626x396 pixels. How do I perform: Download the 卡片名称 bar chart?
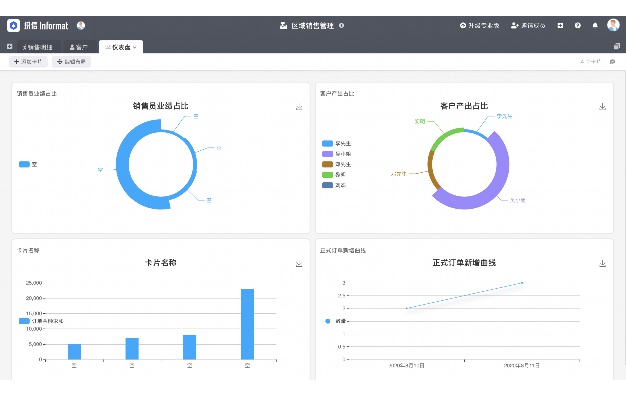[299, 263]
